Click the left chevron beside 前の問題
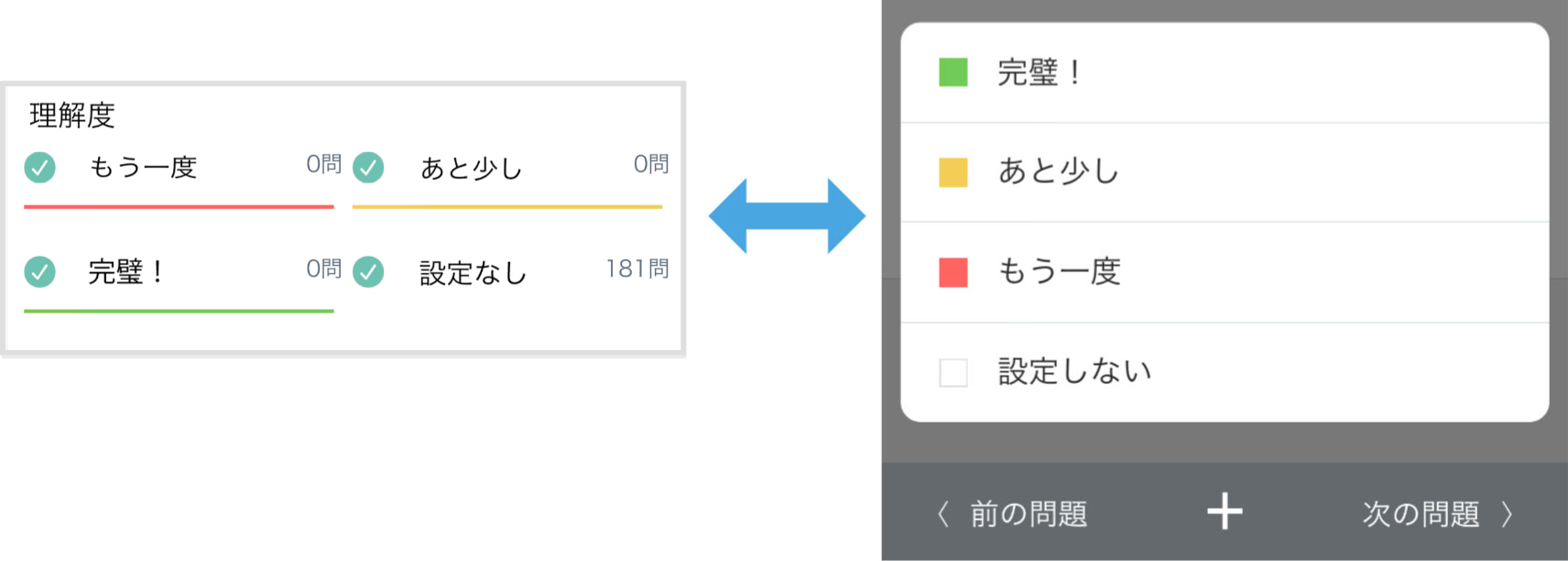The image size is (1568, 561). click(943, 513)
